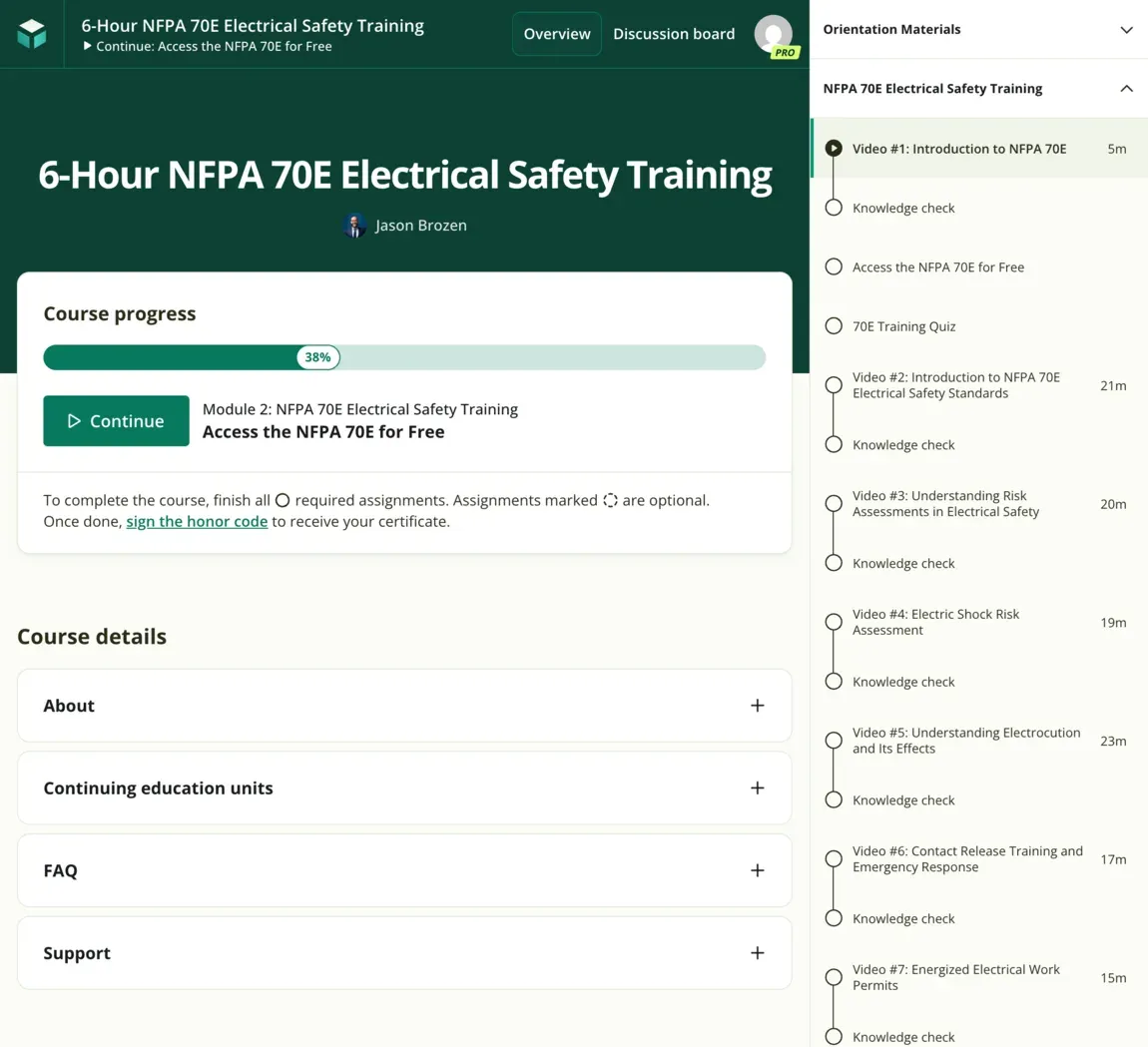Expand the FAQ panel
Screen dimensions: 1148x1047
(x=404, y=870)
